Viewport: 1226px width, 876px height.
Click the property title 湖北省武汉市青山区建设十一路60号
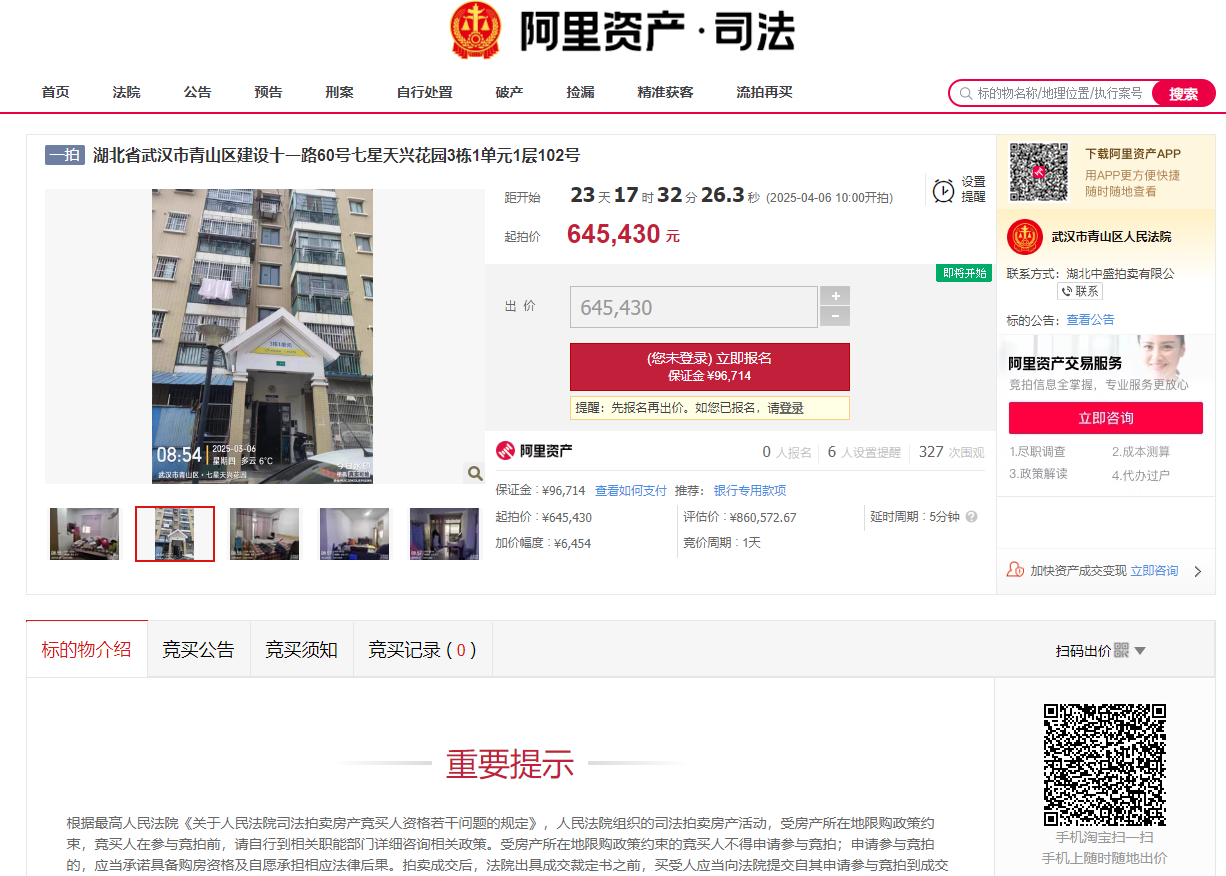click(x=337, y=155)
